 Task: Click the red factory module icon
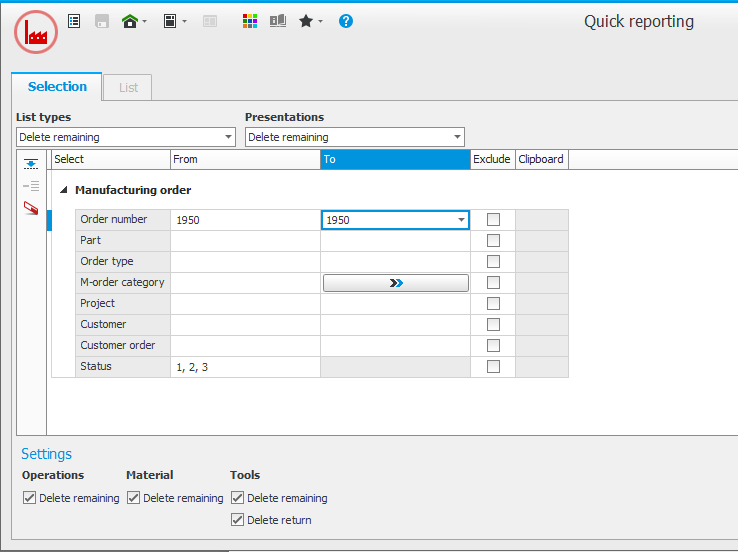point(36,32)
